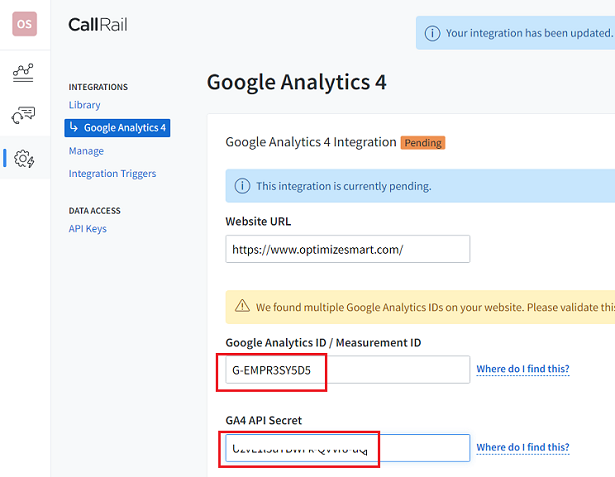Open the communications headset icon
Screen dimensions: 615x477
(x=24, y=115)
